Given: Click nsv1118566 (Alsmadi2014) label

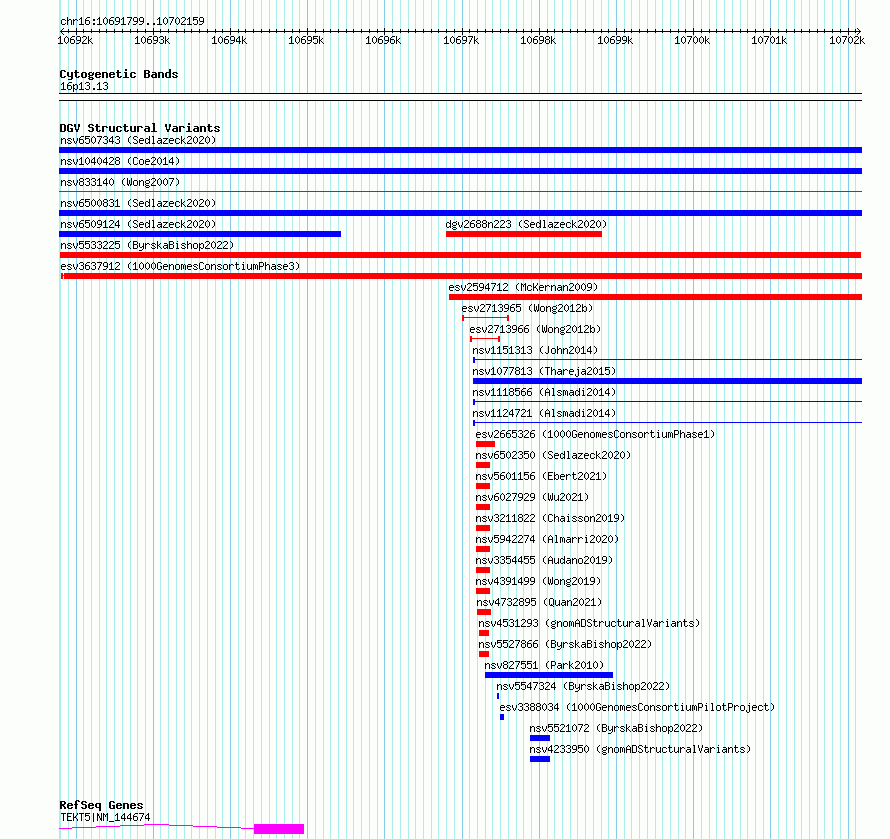Looking at the screenshot, I should 544,392.
